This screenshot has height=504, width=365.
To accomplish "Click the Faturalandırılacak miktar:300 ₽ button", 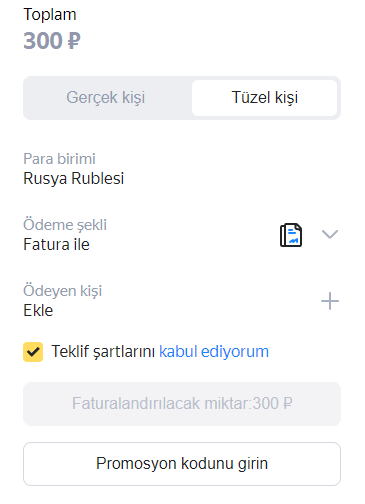I will pos(182,404).
